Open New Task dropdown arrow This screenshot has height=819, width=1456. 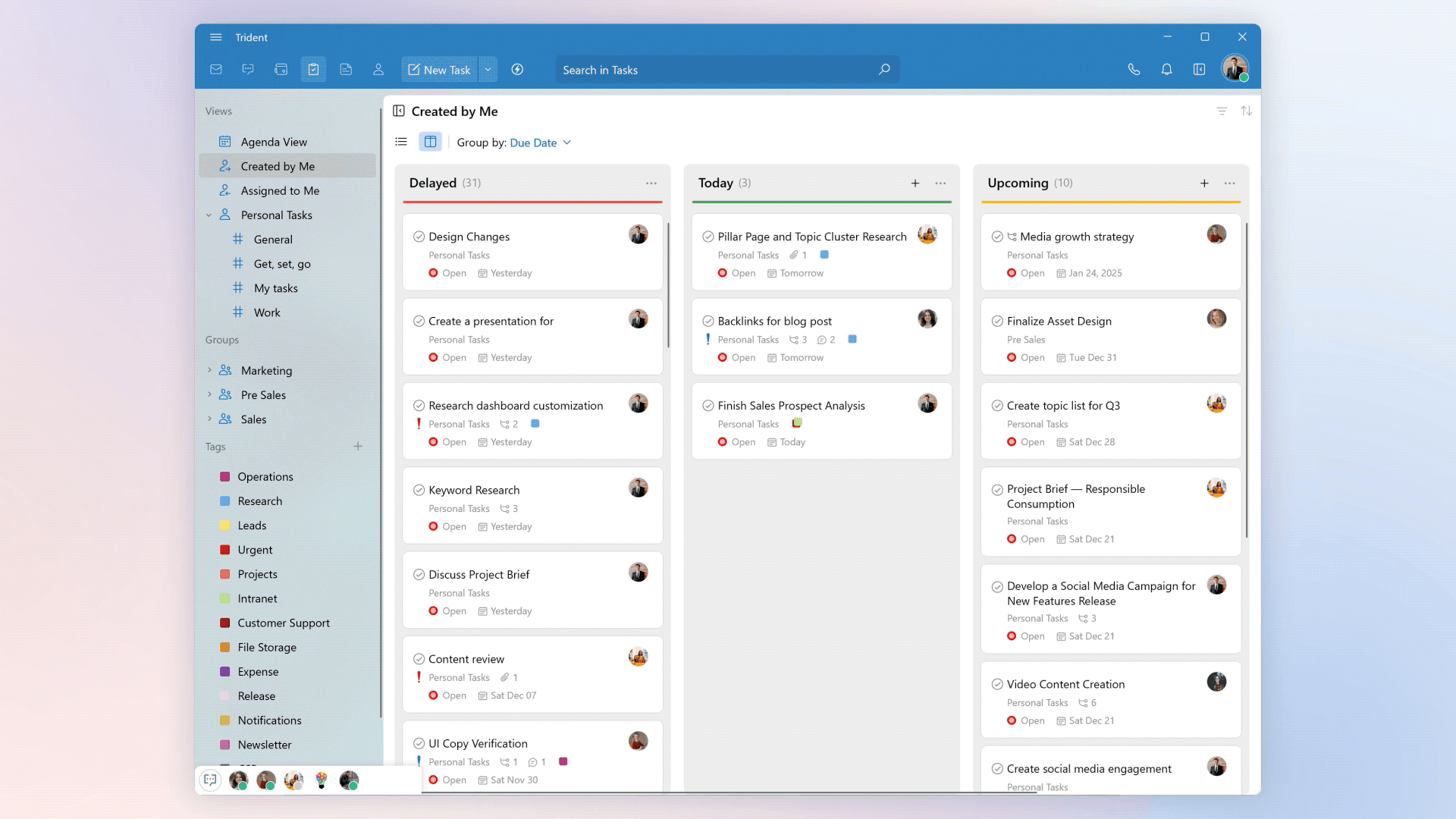pos(488,70)
